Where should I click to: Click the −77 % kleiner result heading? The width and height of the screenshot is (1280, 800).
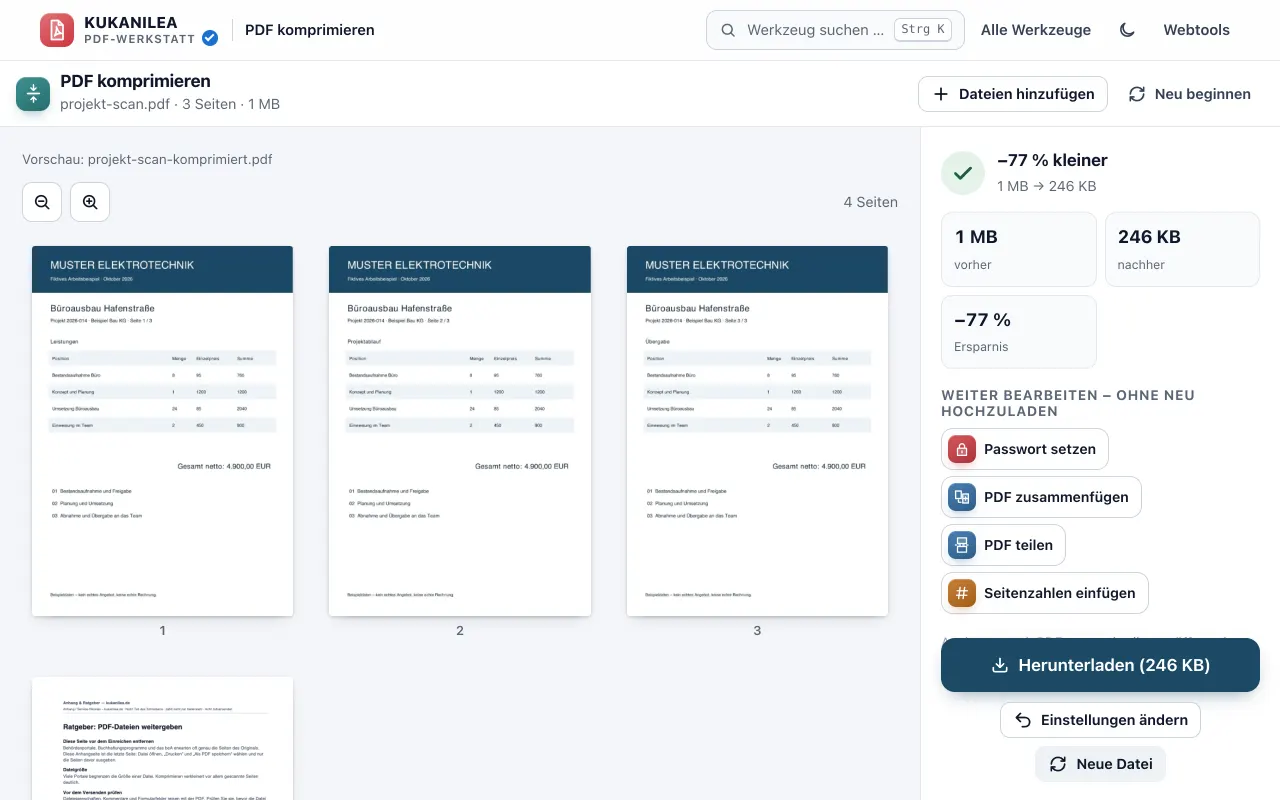[x=1052, y=160]
